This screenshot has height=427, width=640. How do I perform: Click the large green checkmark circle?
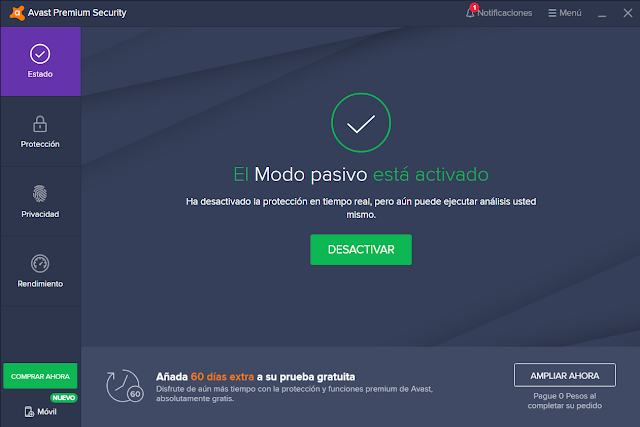pos(361,123)
